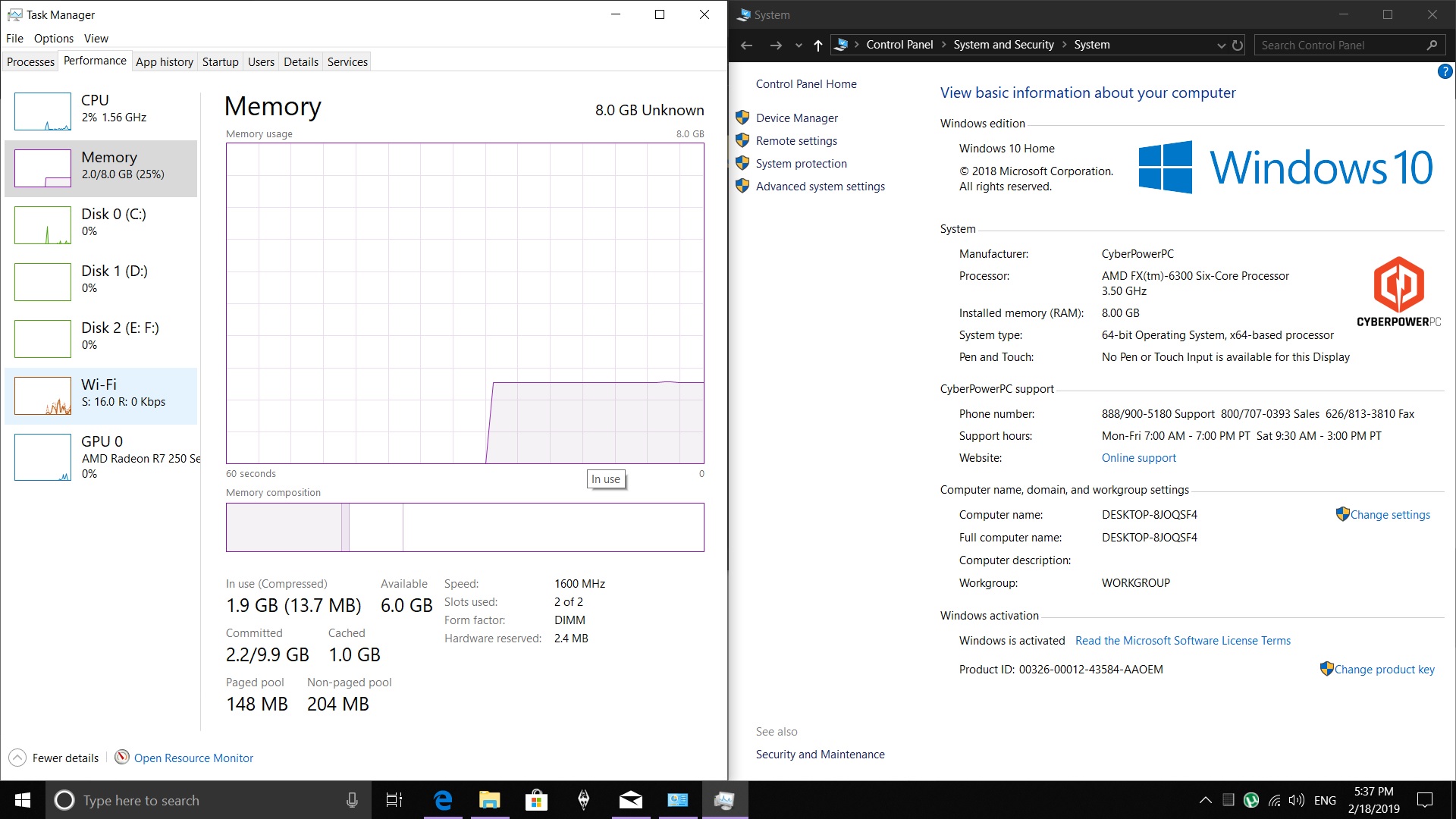Switch to the Startup tab

(220, 62)
